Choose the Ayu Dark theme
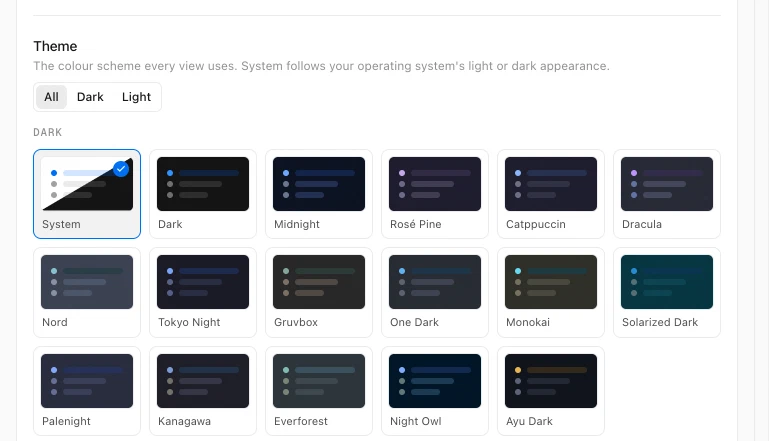 (551, 391)
